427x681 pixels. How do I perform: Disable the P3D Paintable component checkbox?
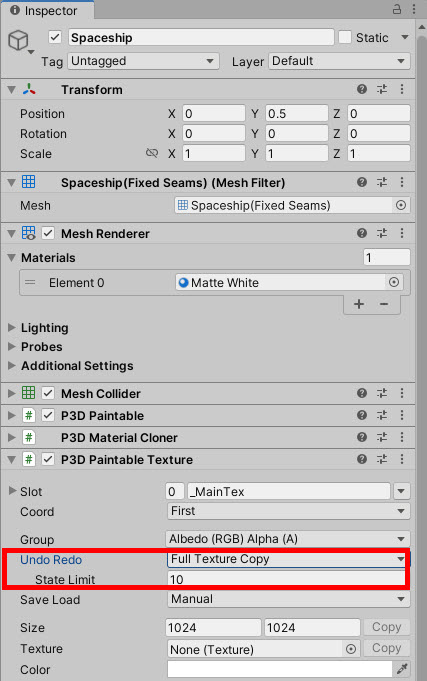pos(48,415)
